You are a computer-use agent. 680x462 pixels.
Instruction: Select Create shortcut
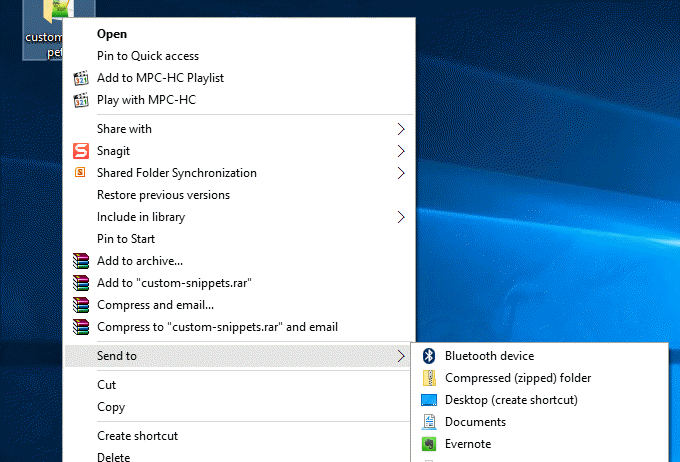238,436
